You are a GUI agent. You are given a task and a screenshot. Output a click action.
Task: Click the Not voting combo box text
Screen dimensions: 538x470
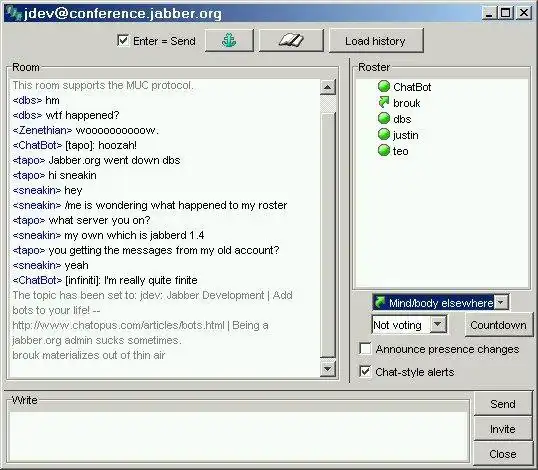[397, 325]
